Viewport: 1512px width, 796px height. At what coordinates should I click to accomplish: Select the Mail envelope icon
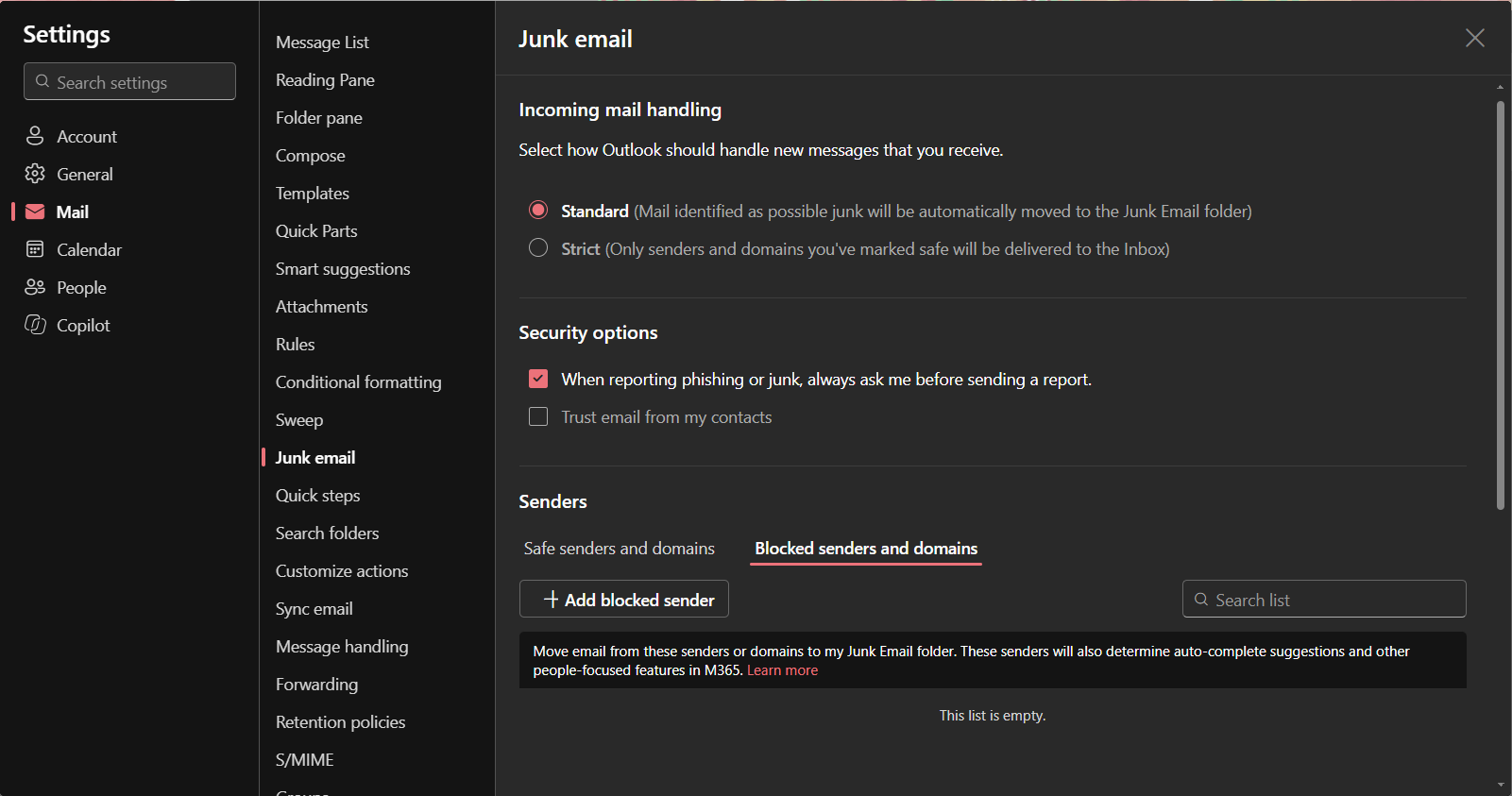click(x=35, y=212)
